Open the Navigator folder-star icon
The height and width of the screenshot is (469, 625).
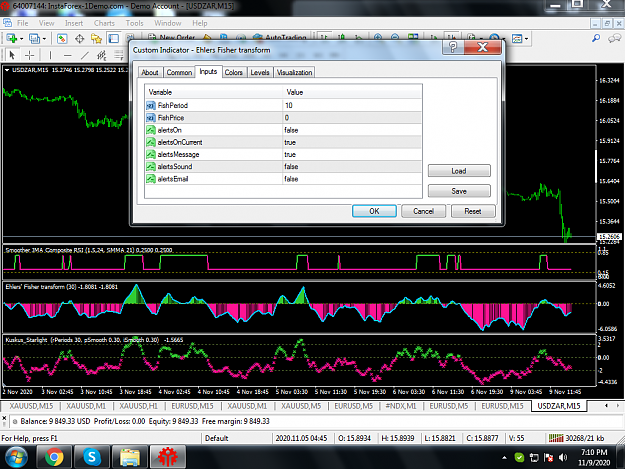click(x=96, y=39)
